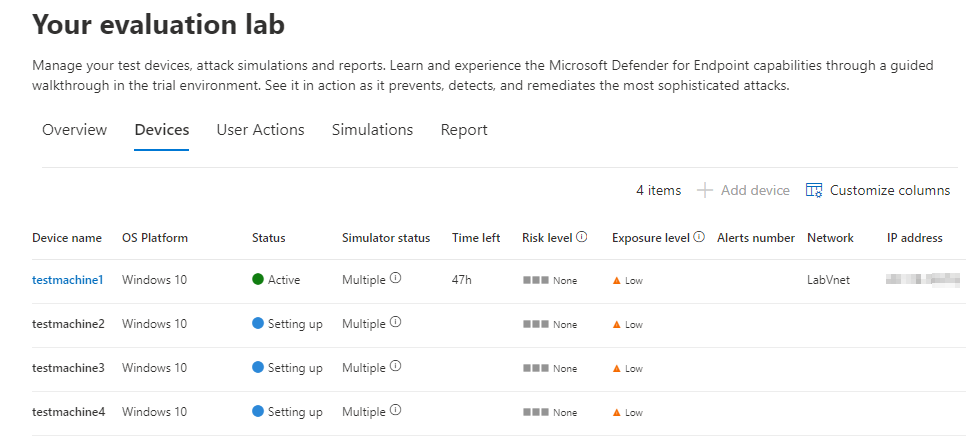Viewport: 966px width, 444px height.
Task: Click testmachine1's Simulator status info icon
Action: (396, 278)
